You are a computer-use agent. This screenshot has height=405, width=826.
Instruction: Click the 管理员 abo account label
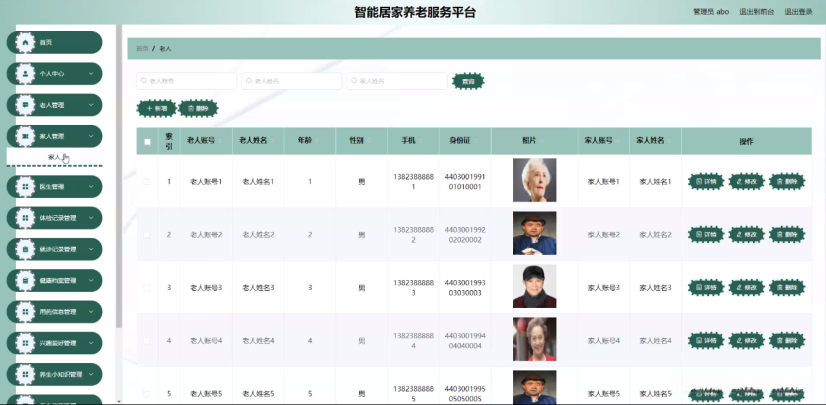tap(711, 12)
